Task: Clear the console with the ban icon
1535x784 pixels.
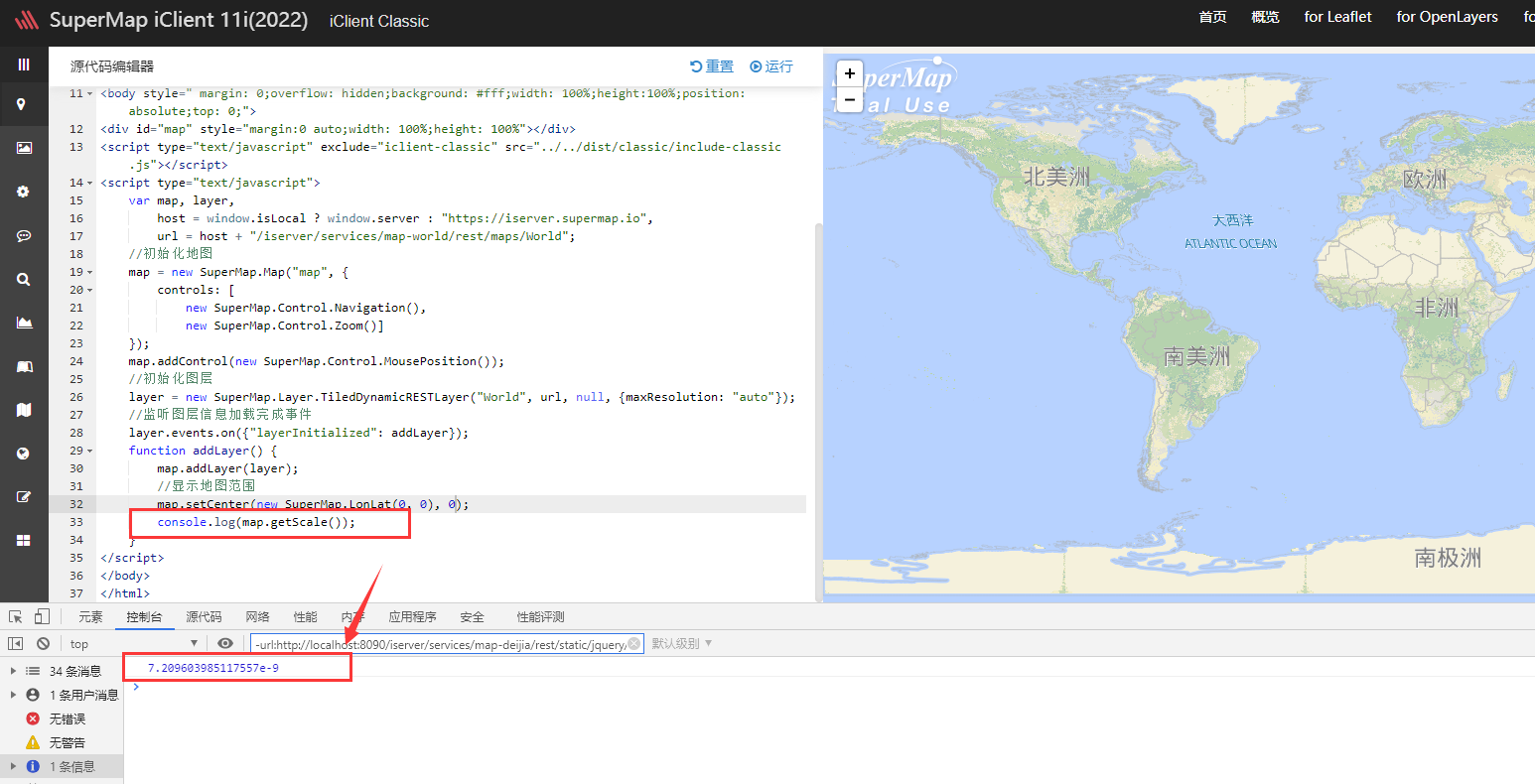Action: tap(43, 643)
